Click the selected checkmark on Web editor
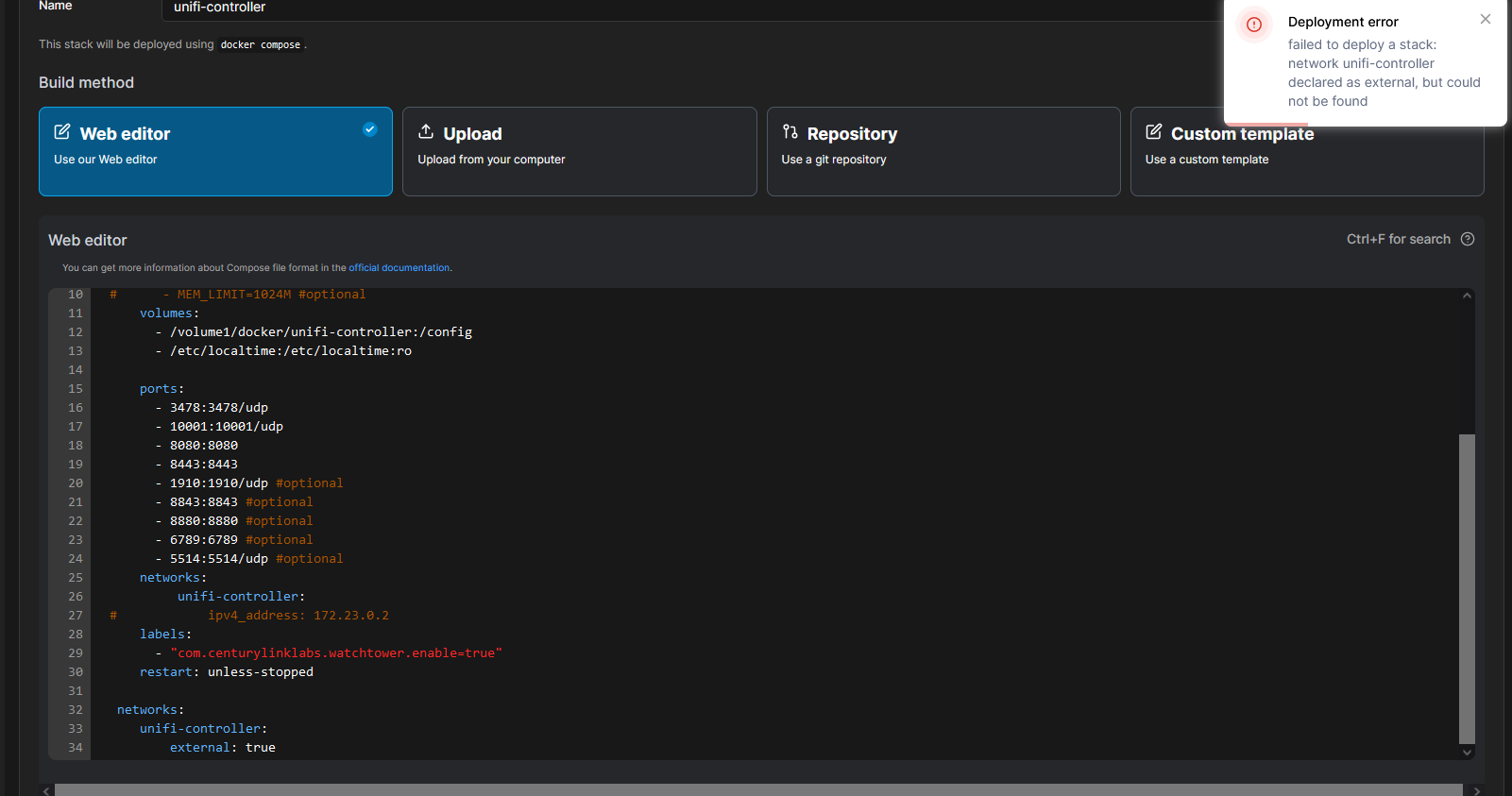The image size is (1512, 796). [x=370, y=129]
